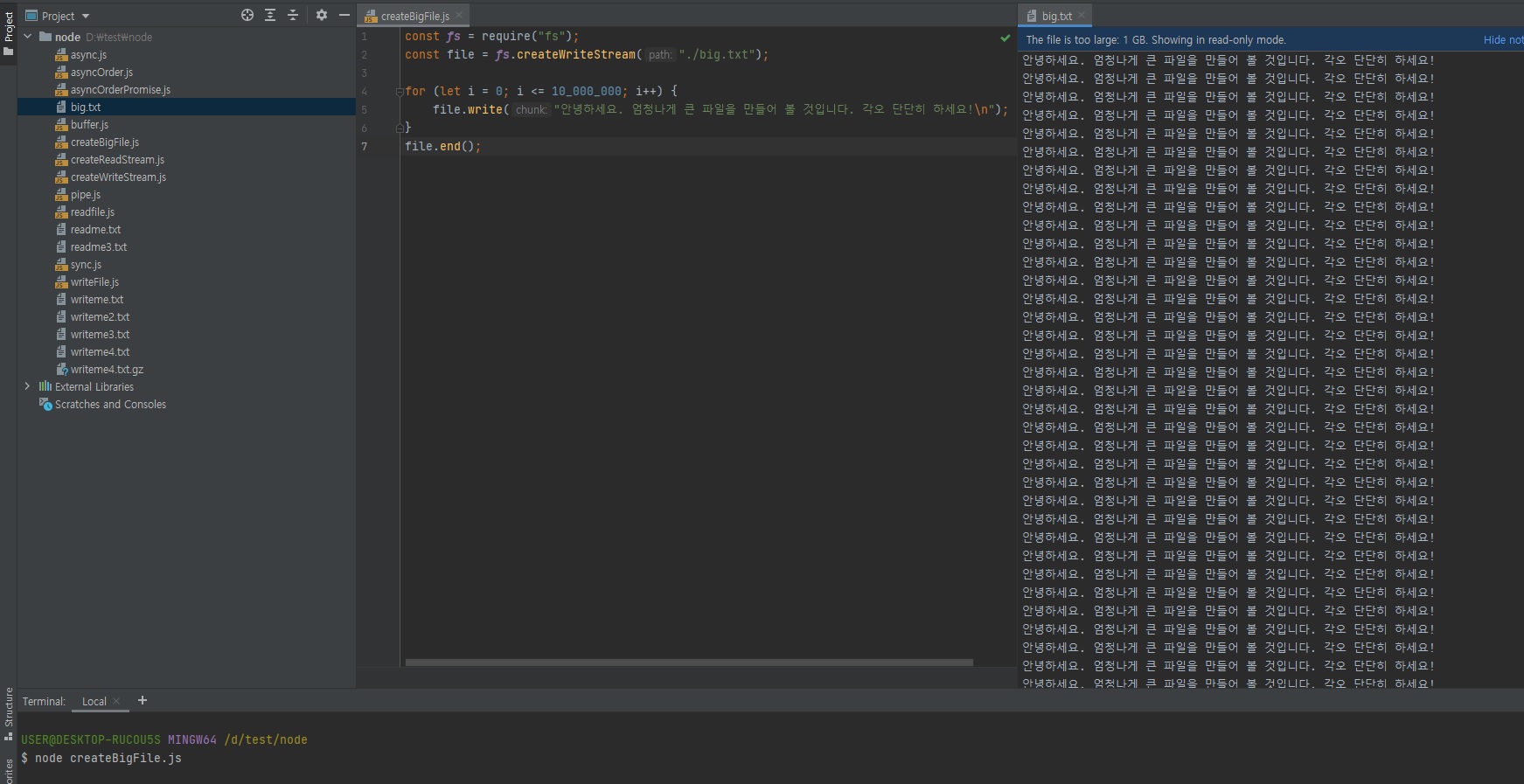Select sync.js in project tree
This screenshot has height=784, width=1524.
[x=86, y=265]
